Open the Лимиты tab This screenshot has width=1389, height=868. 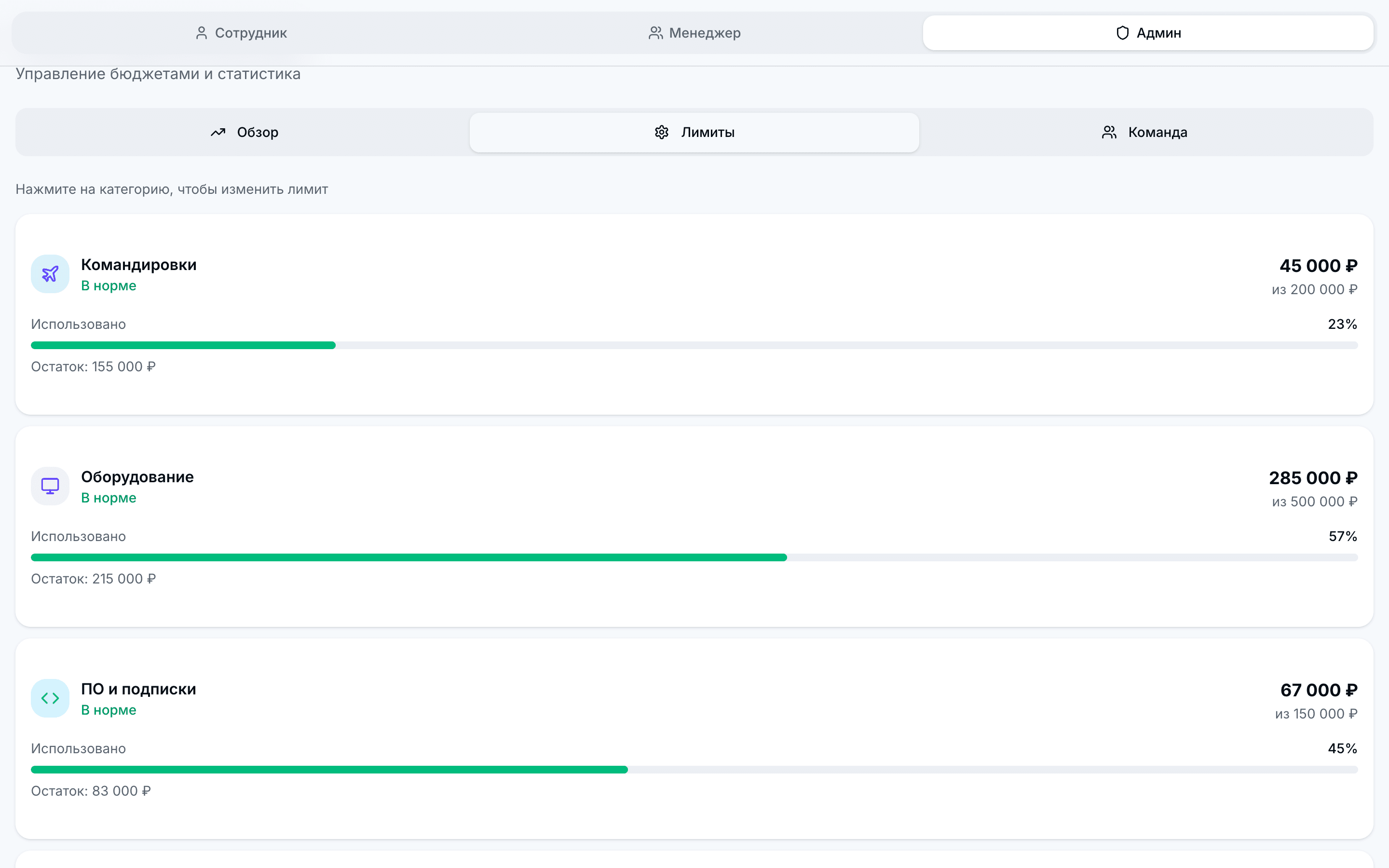coord(694,132)
